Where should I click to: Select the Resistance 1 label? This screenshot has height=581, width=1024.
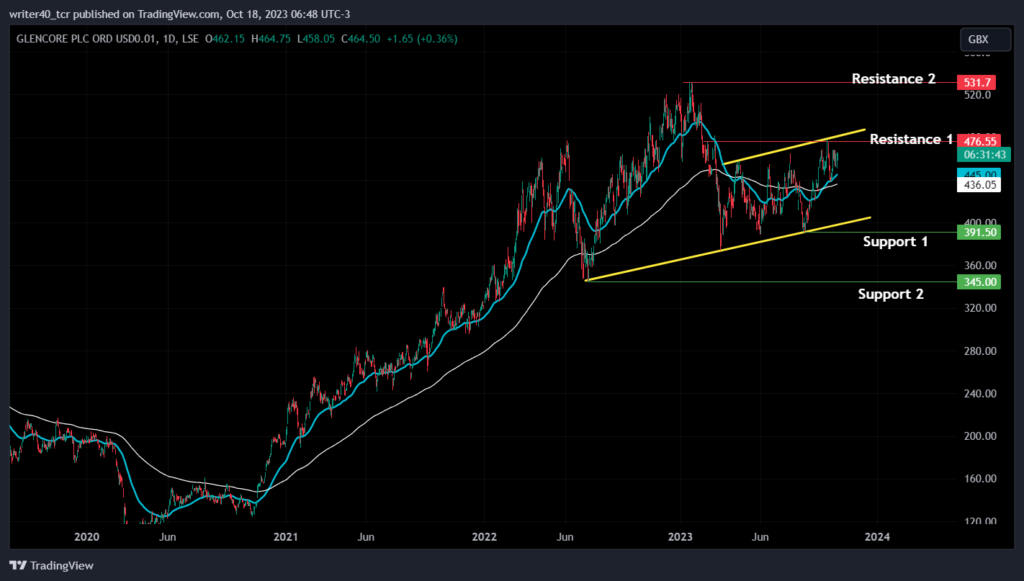(x=911, y=139)
